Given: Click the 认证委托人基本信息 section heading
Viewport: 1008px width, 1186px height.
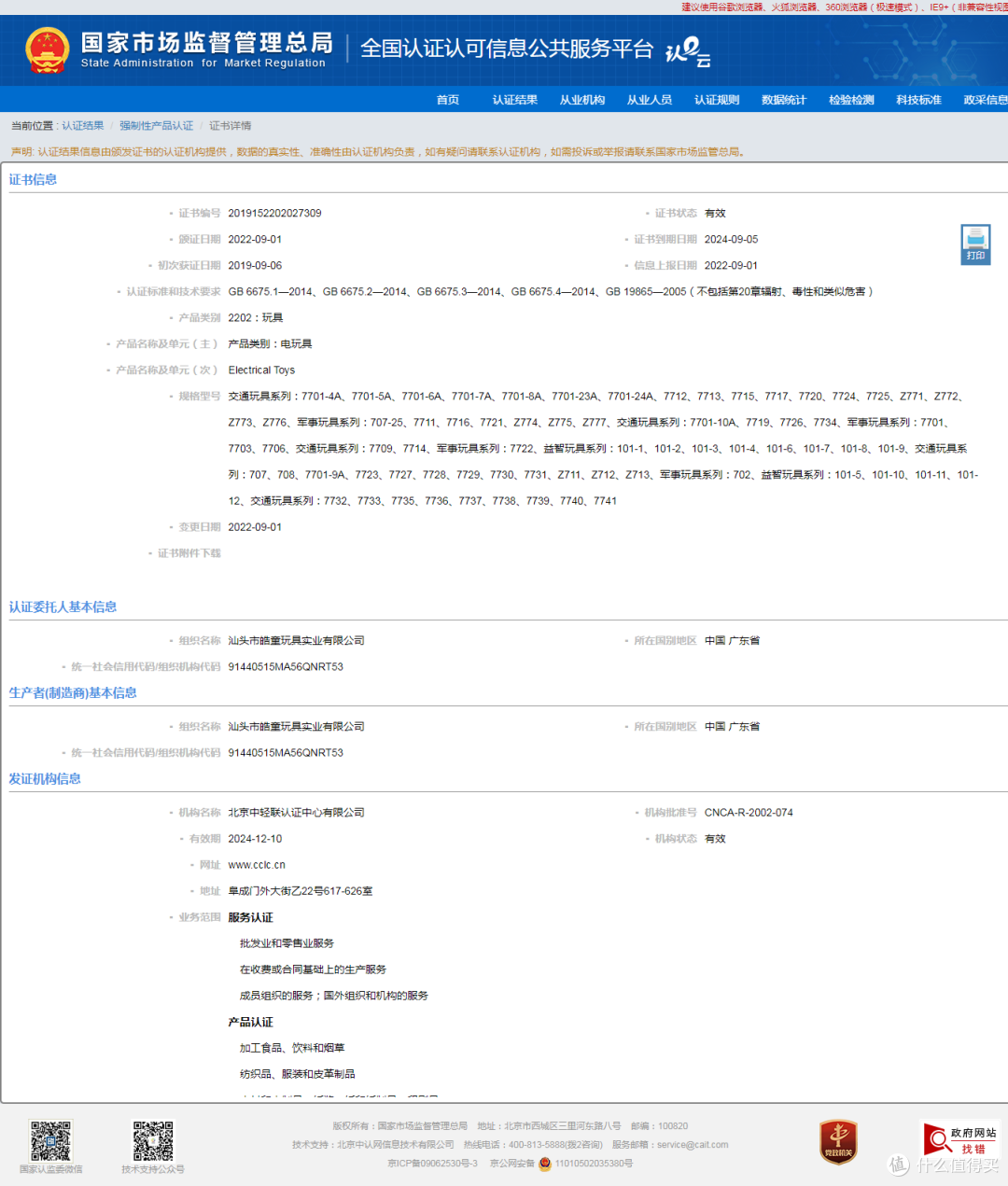Looking at the screenshot, I should coord(63,607).
